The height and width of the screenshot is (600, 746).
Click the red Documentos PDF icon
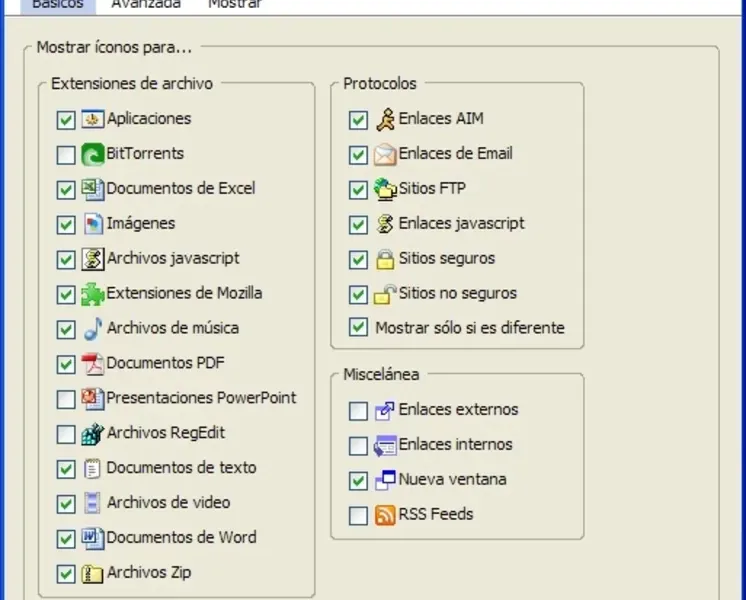pyautogui.click(x=93, y=364)
